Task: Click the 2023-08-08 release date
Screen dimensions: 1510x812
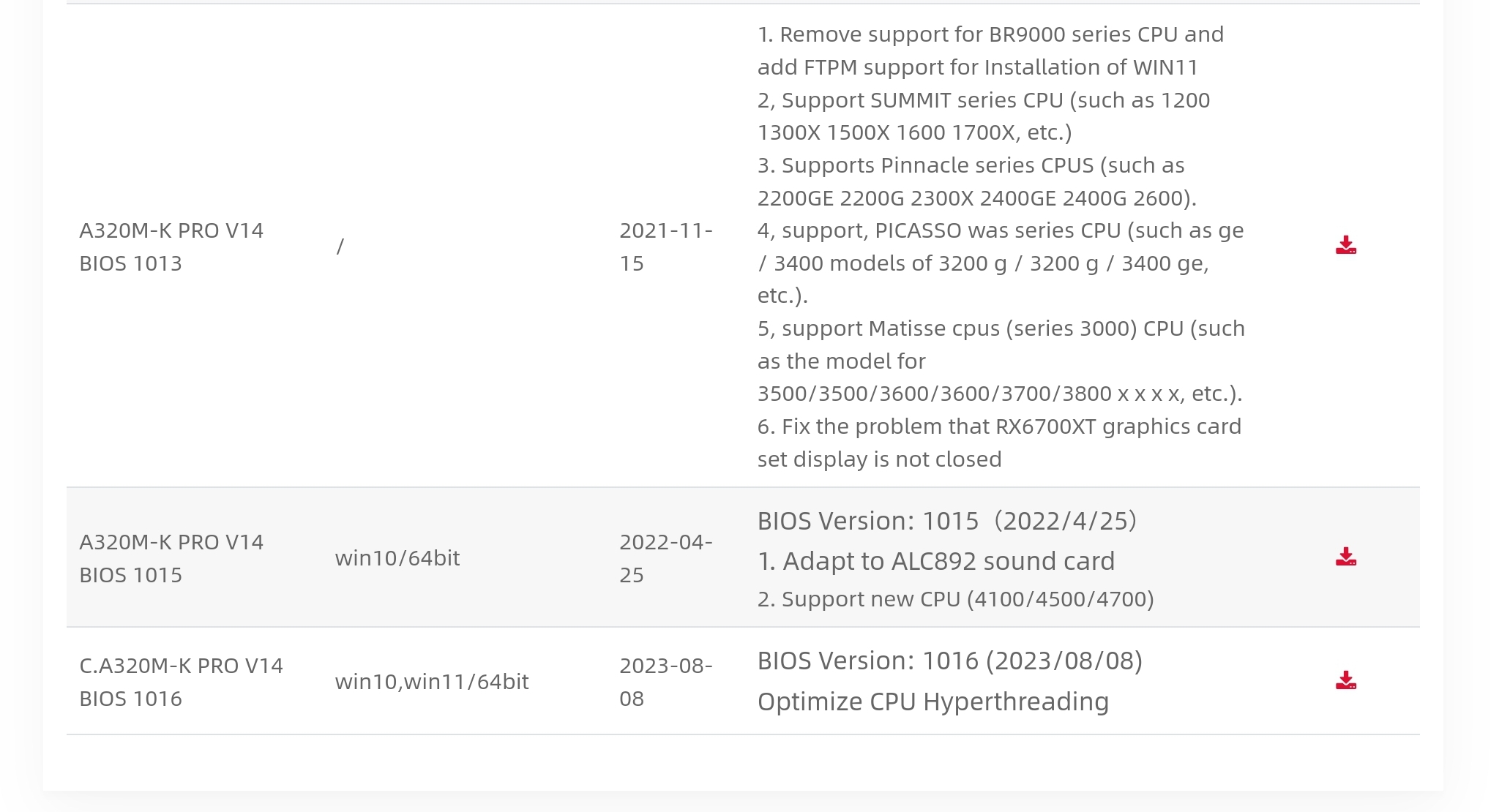Action: coord(665,682)
